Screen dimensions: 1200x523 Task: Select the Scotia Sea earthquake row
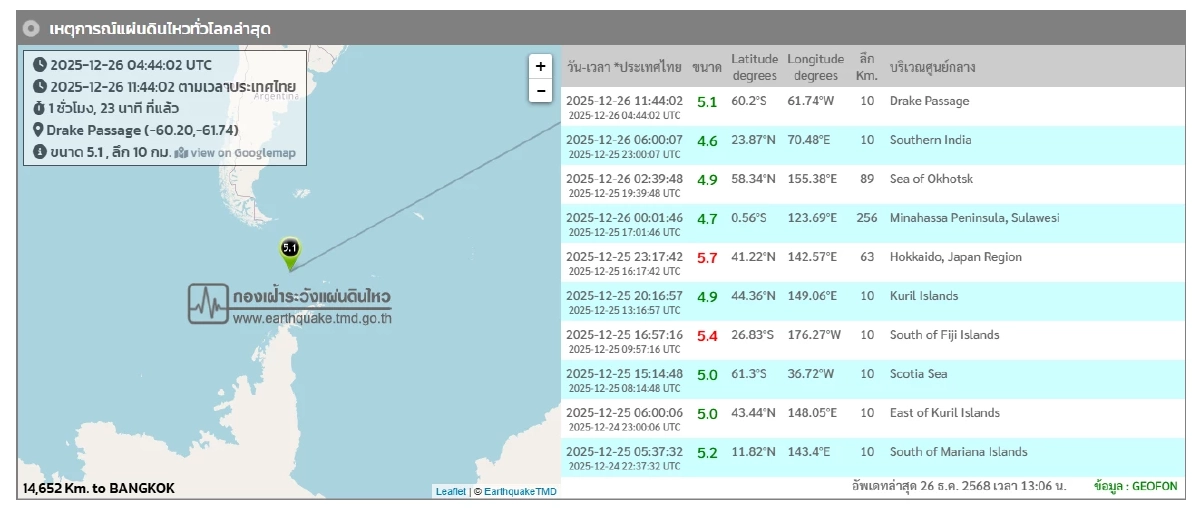pyautogui.click(x=870, y=380)
